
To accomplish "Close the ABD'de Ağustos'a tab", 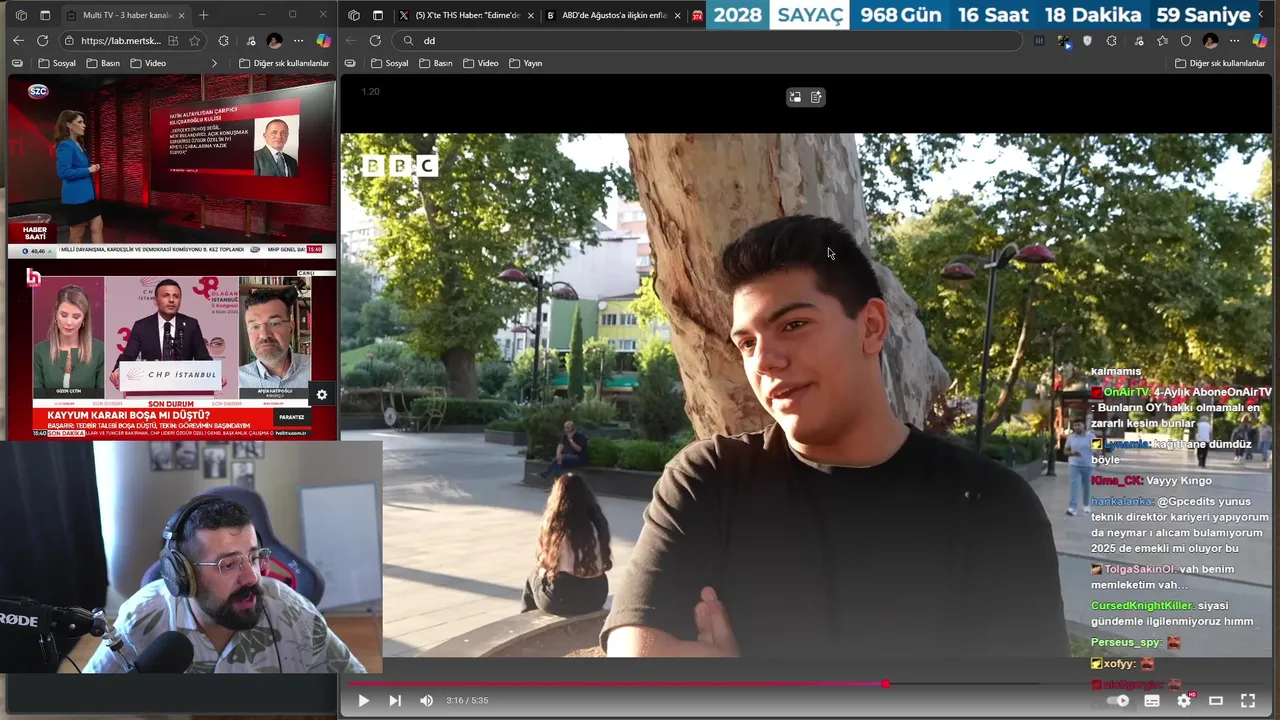I will [x=678, y=15].
